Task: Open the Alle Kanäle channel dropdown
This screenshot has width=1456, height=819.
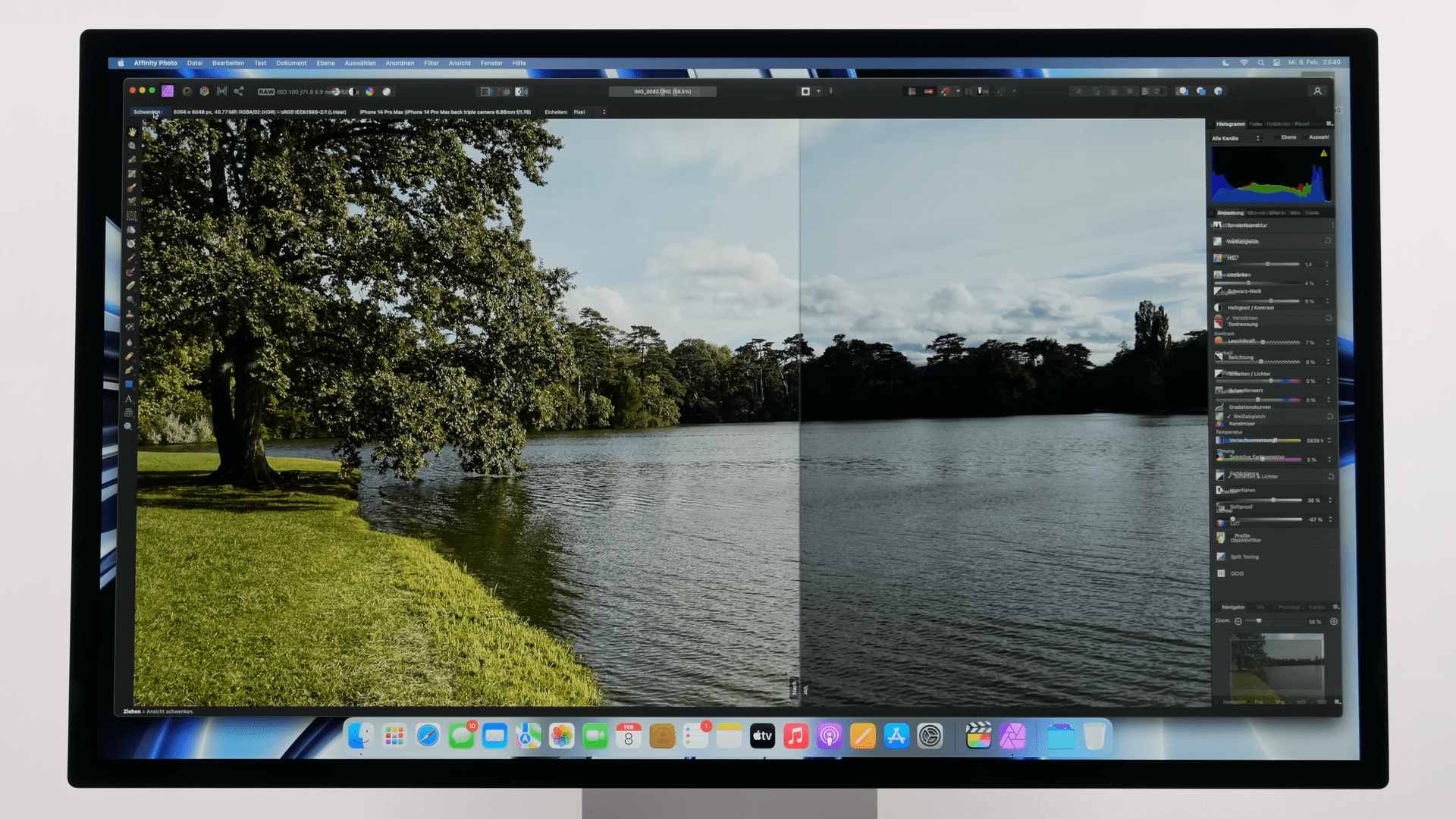Action: (x=1235, y=138)
